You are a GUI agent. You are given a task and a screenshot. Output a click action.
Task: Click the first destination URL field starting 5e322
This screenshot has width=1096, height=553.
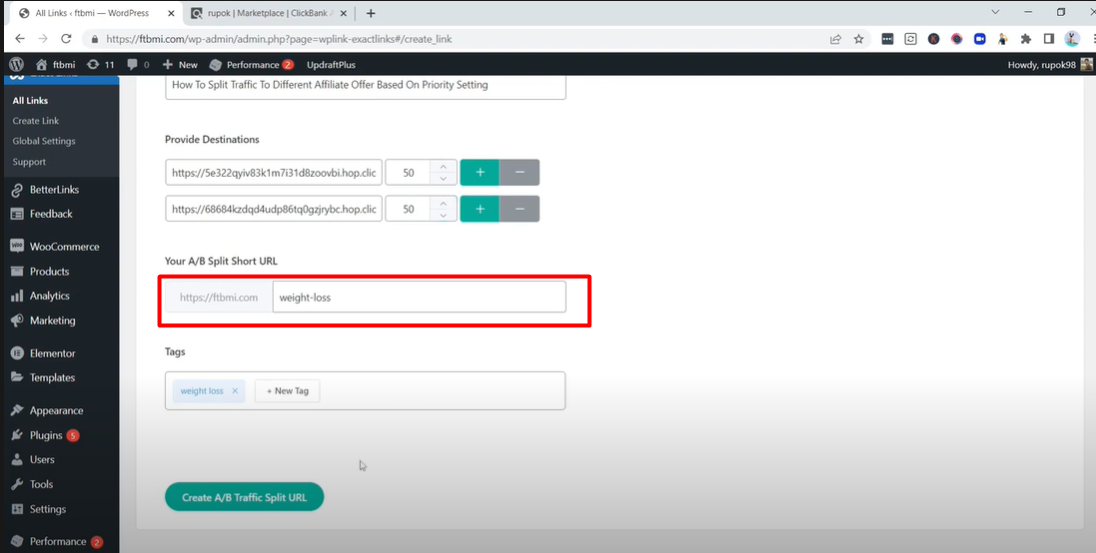tap(274, 173)
